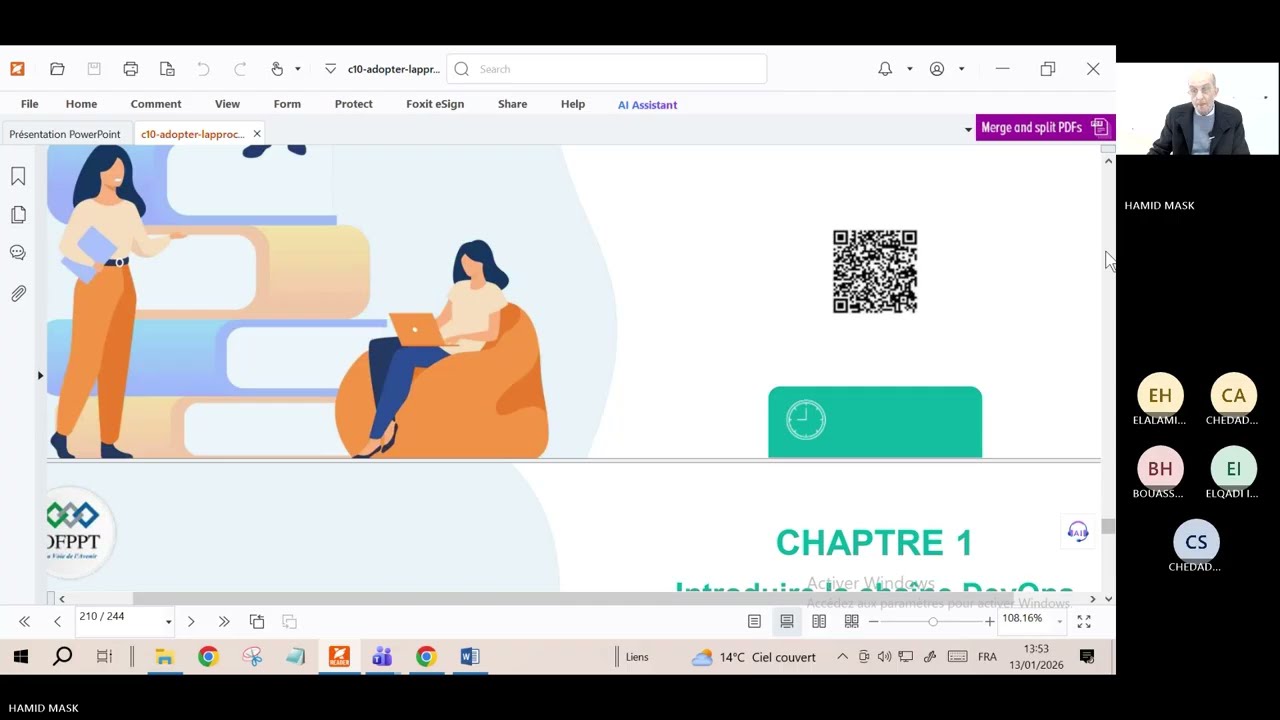This screenshot has width=1280, height=720.
Task: Click the volume speaker tray icon
Action: pyautogui.click(x=884, y=657)
